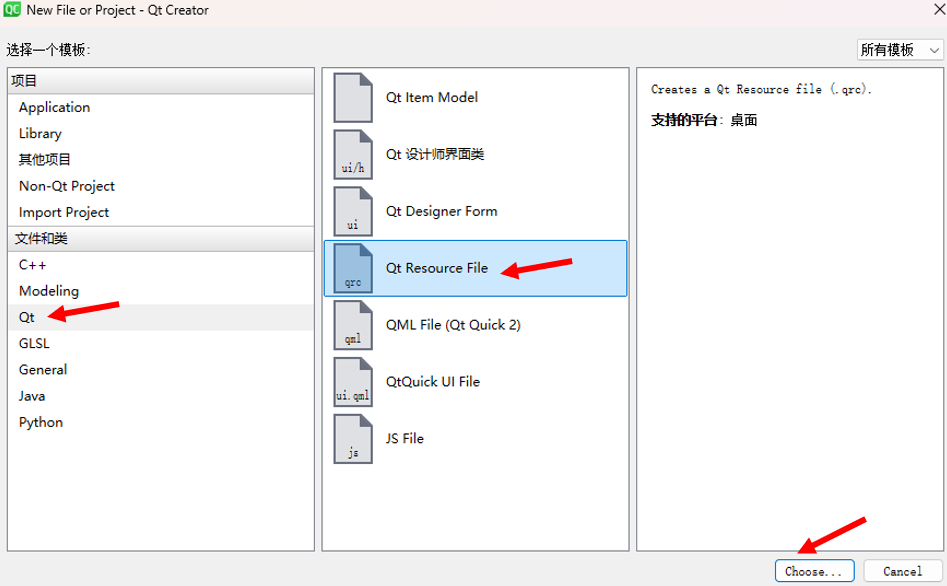The image size is (947, 586).
Task: Click the Choose... button
Action: [814, 571]
